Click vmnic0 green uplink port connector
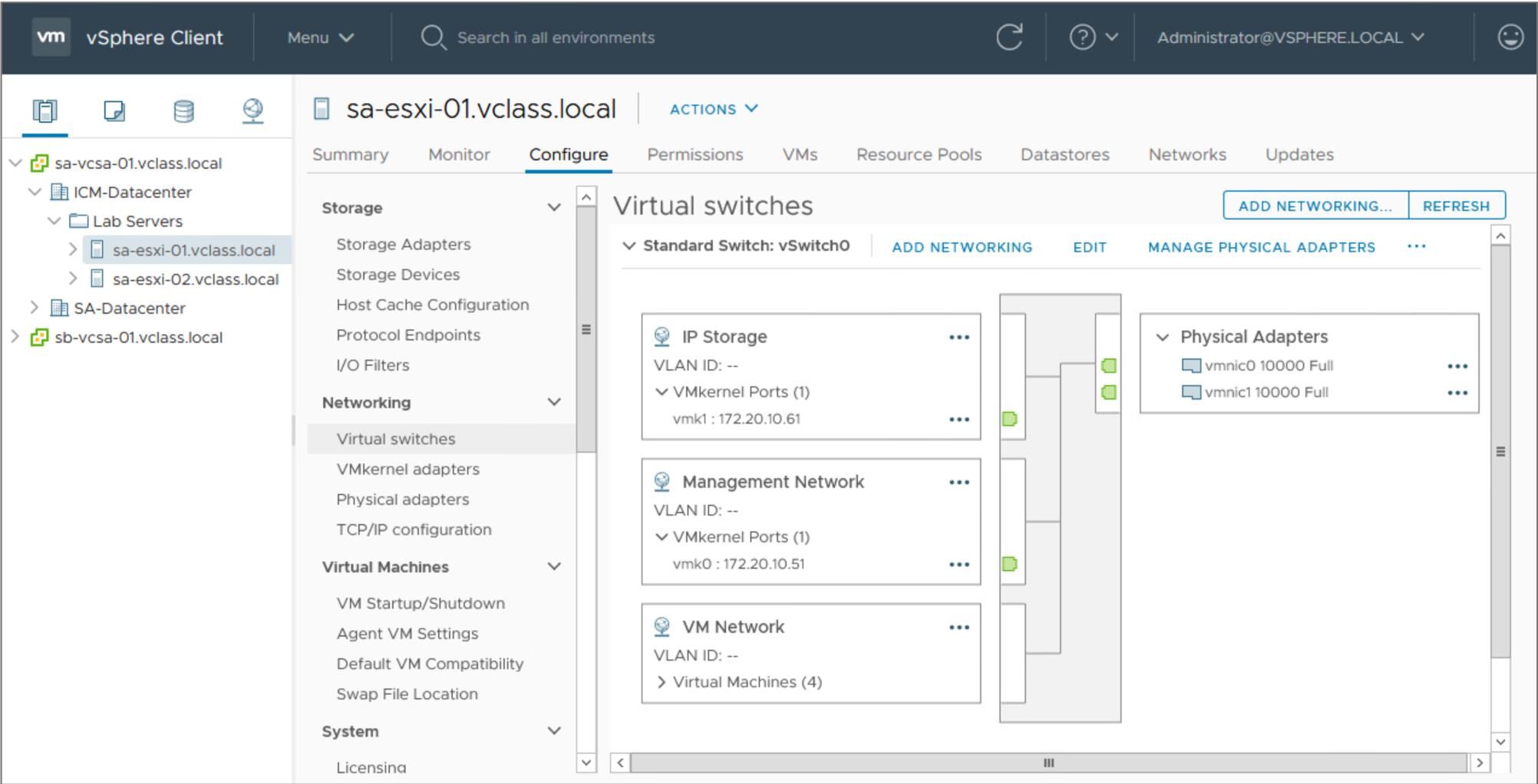The image size is (1538, 784). 1109,366
